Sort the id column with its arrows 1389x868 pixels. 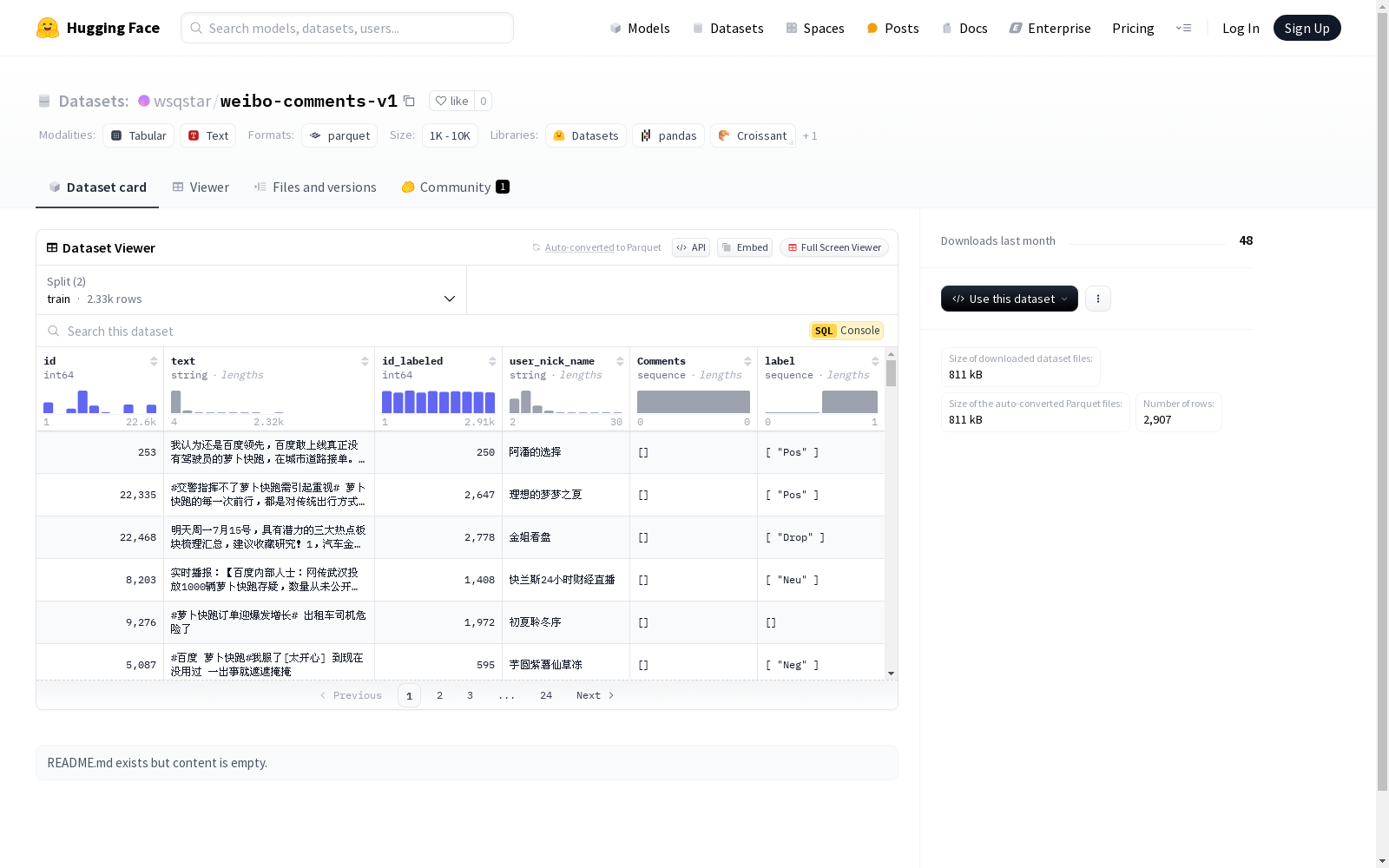[154, 361]
